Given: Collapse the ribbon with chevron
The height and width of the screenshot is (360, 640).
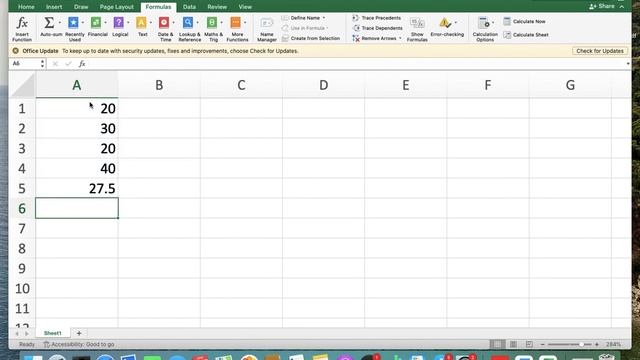Looking at the screenshot, I should click(x=622, y=7).
